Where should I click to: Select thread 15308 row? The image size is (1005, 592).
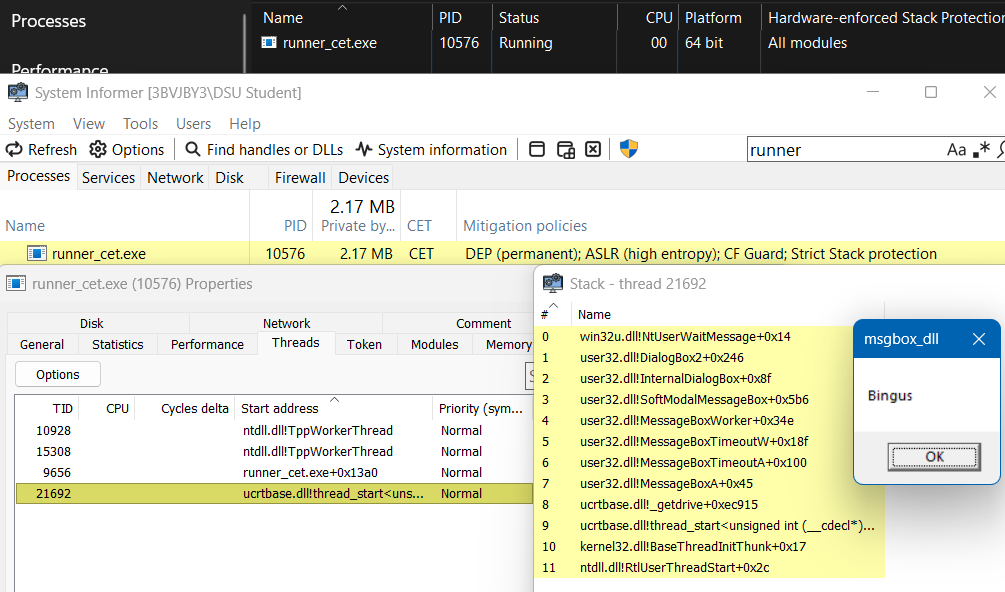coord(274,452)
